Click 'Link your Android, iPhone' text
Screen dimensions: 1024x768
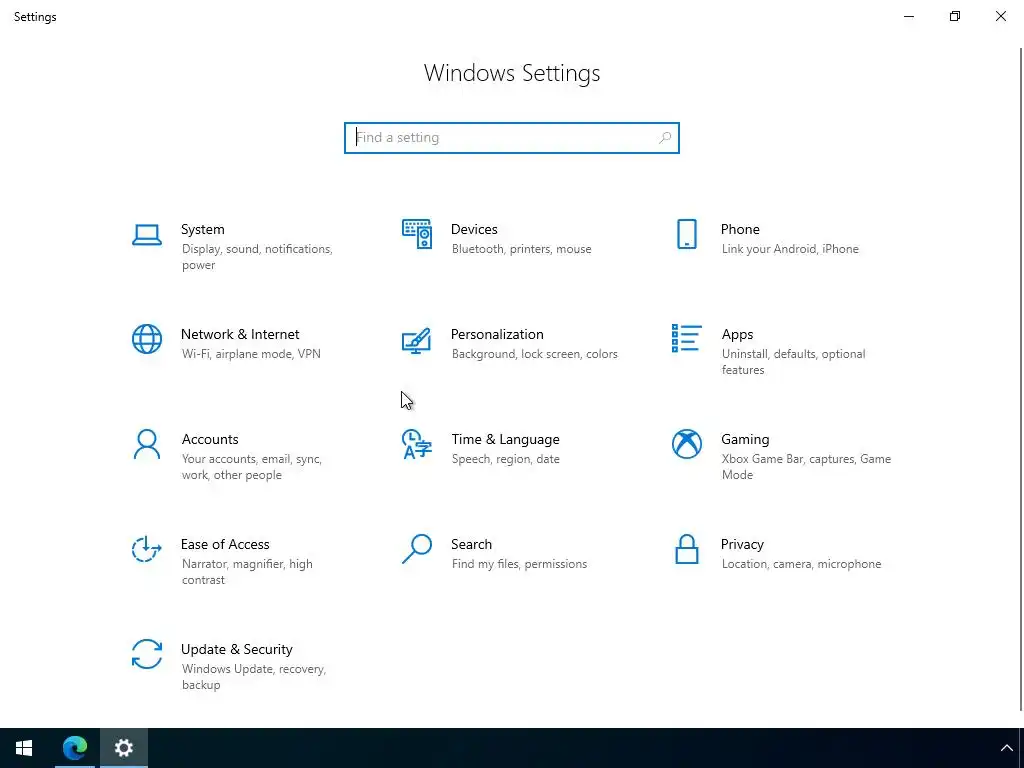(x=790, y=249)
